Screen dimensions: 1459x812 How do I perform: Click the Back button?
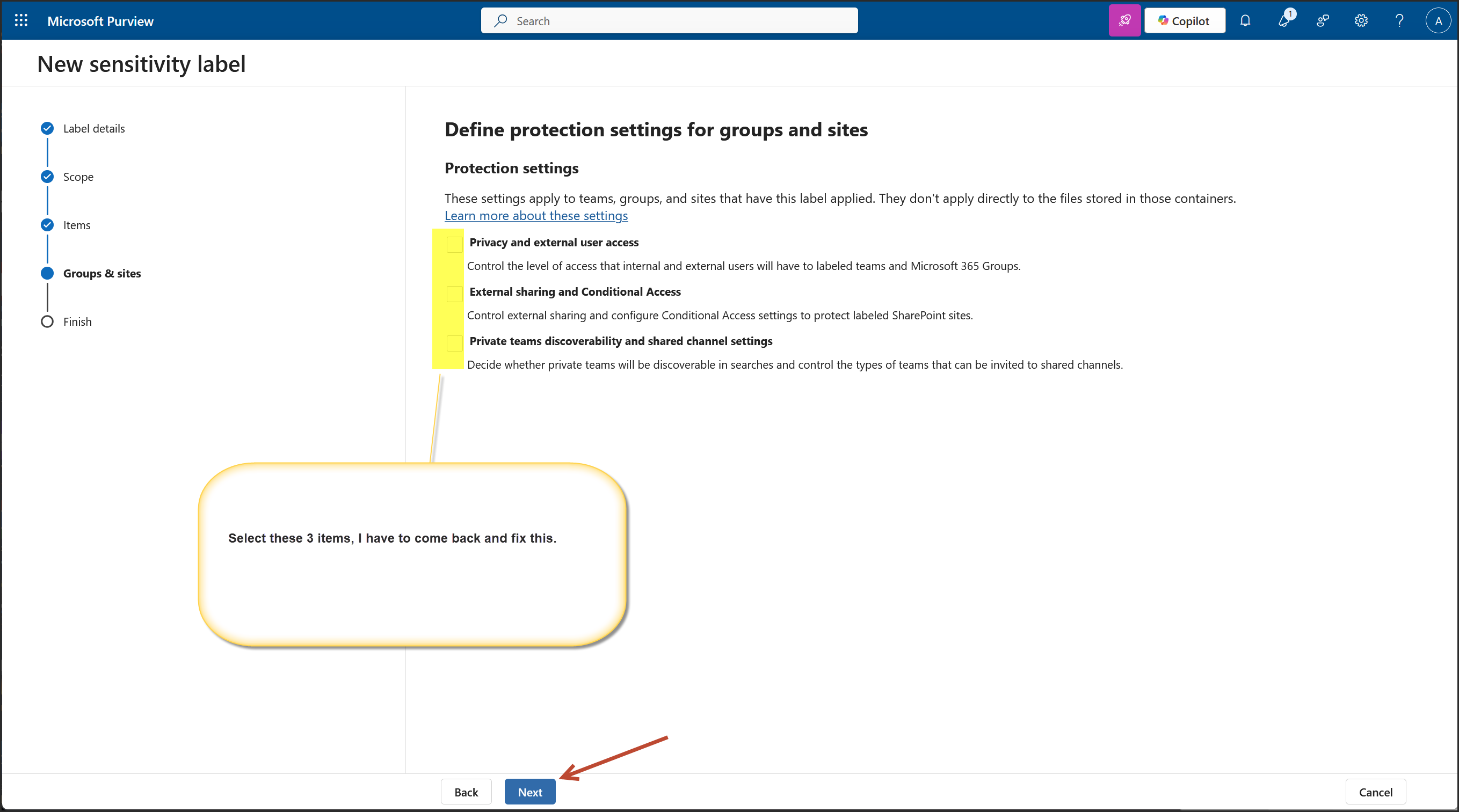point(466,792)
